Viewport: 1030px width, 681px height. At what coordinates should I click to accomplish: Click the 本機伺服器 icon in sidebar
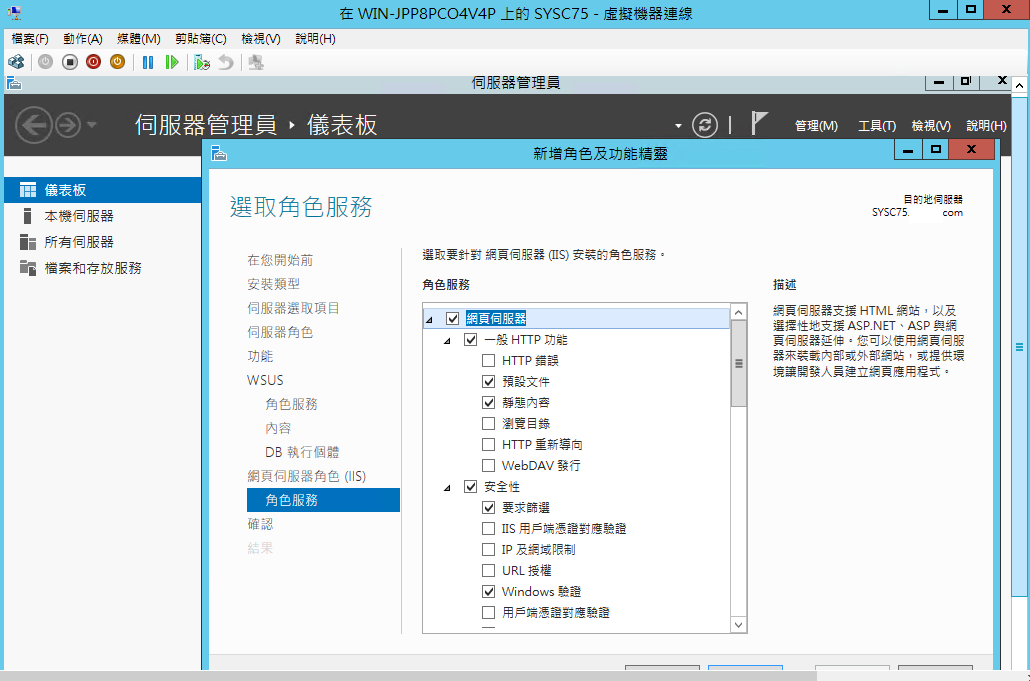click(27, 216)
